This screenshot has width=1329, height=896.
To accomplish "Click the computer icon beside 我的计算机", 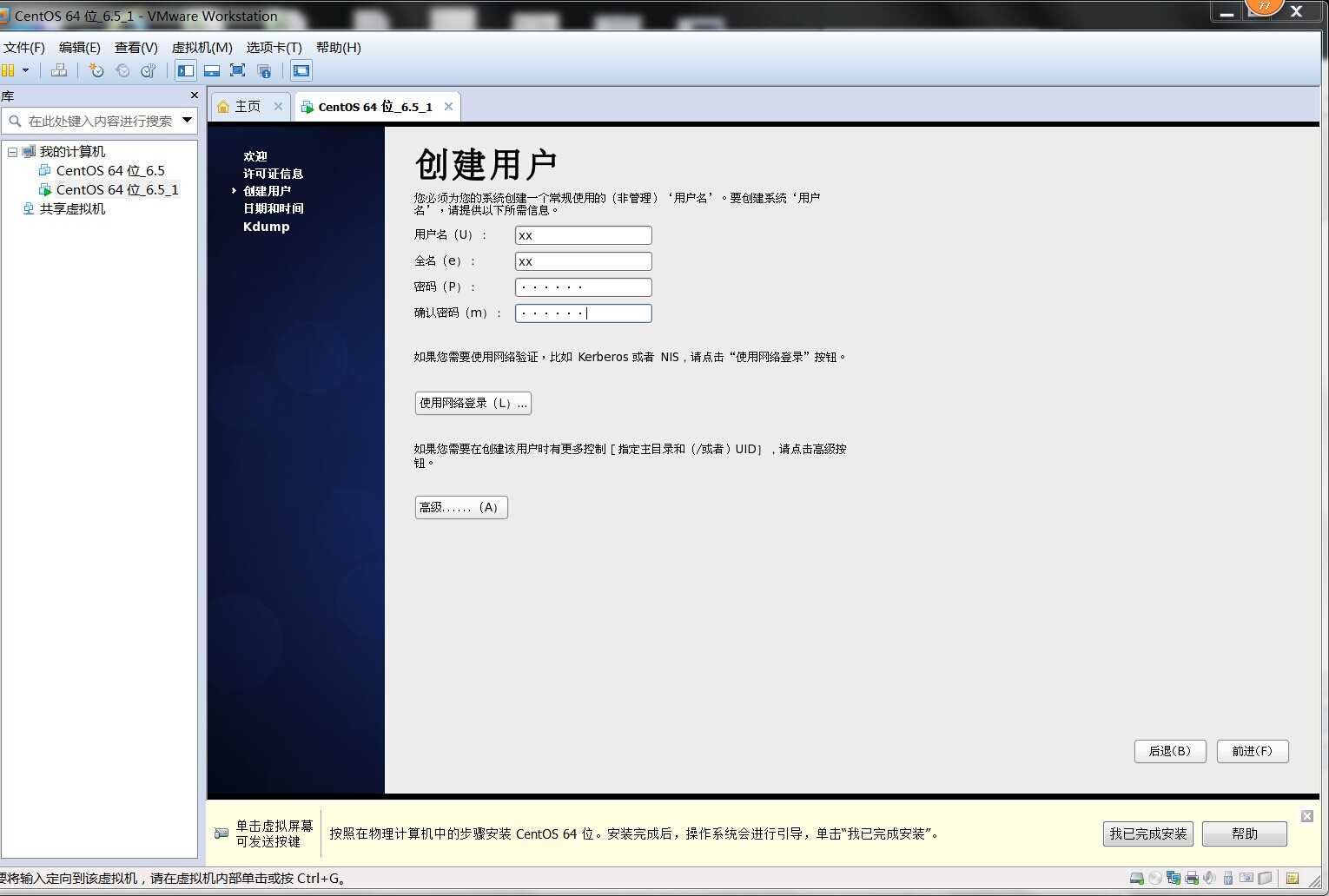I will 29,152.
